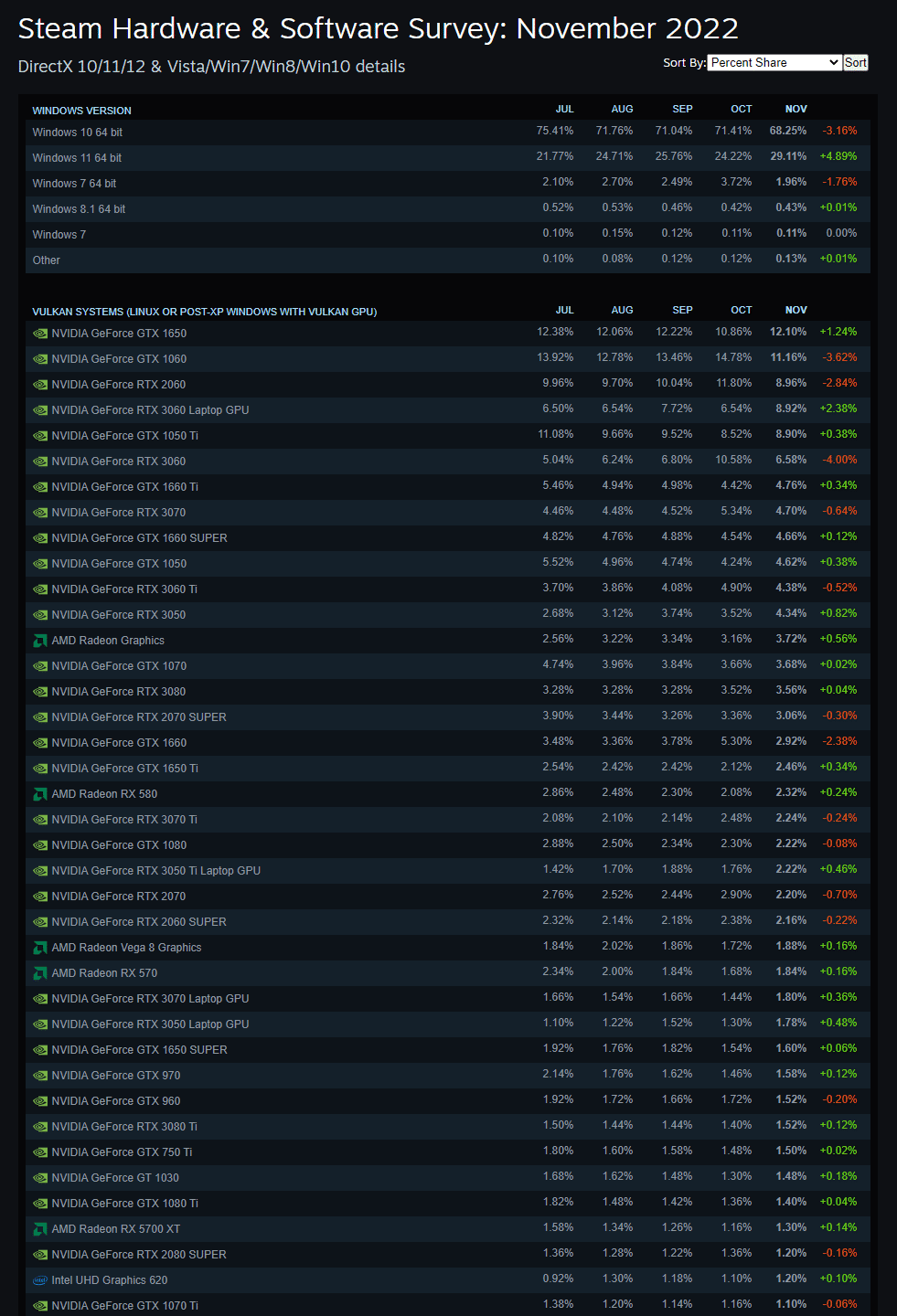This screenshot has height=1316, width=897.
Task: Click NVIDIA GeForce RTX 2070 name
Action: [119, 897]
